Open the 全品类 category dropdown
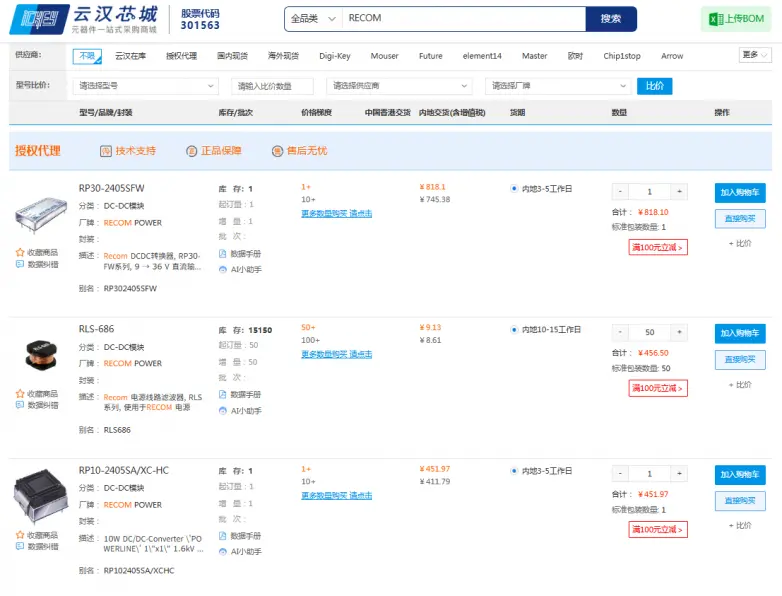This screenshot has width=782, height=596. pos(313,19)
